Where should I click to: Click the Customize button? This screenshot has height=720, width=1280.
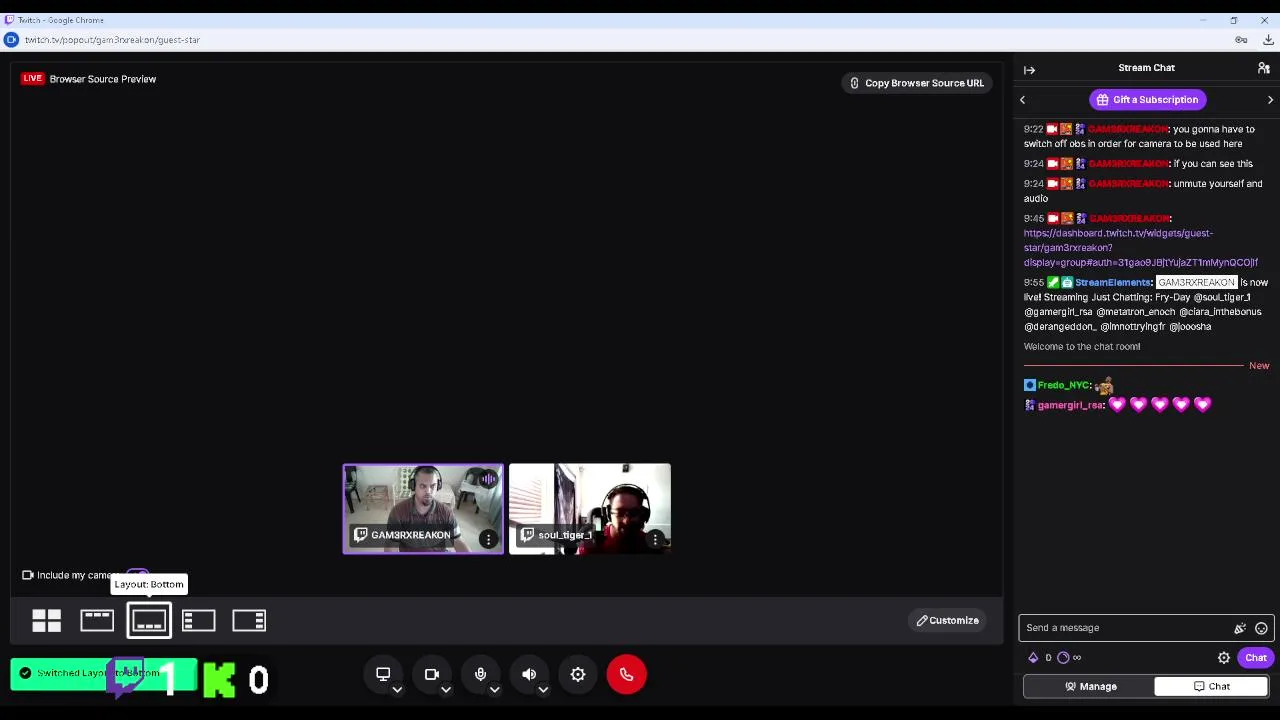pos(947,620)
